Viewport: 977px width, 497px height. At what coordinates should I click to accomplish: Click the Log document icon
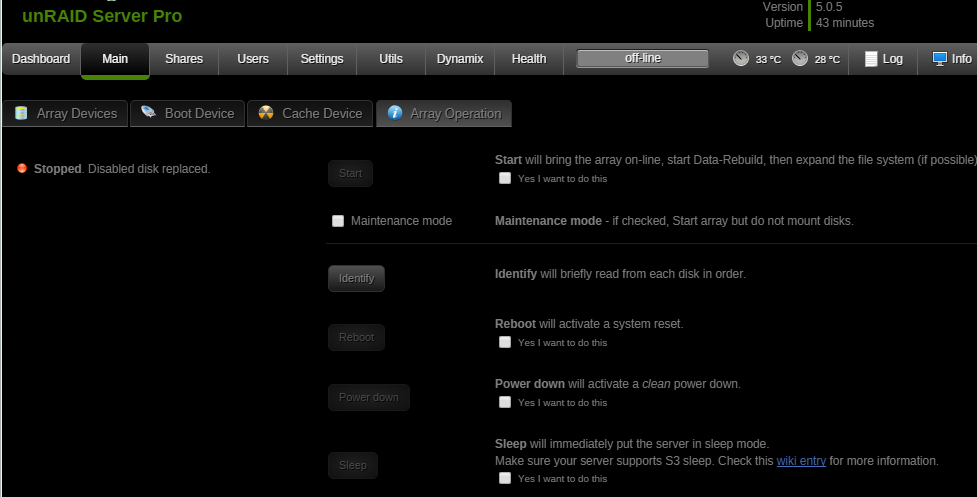tap(871, 59)
